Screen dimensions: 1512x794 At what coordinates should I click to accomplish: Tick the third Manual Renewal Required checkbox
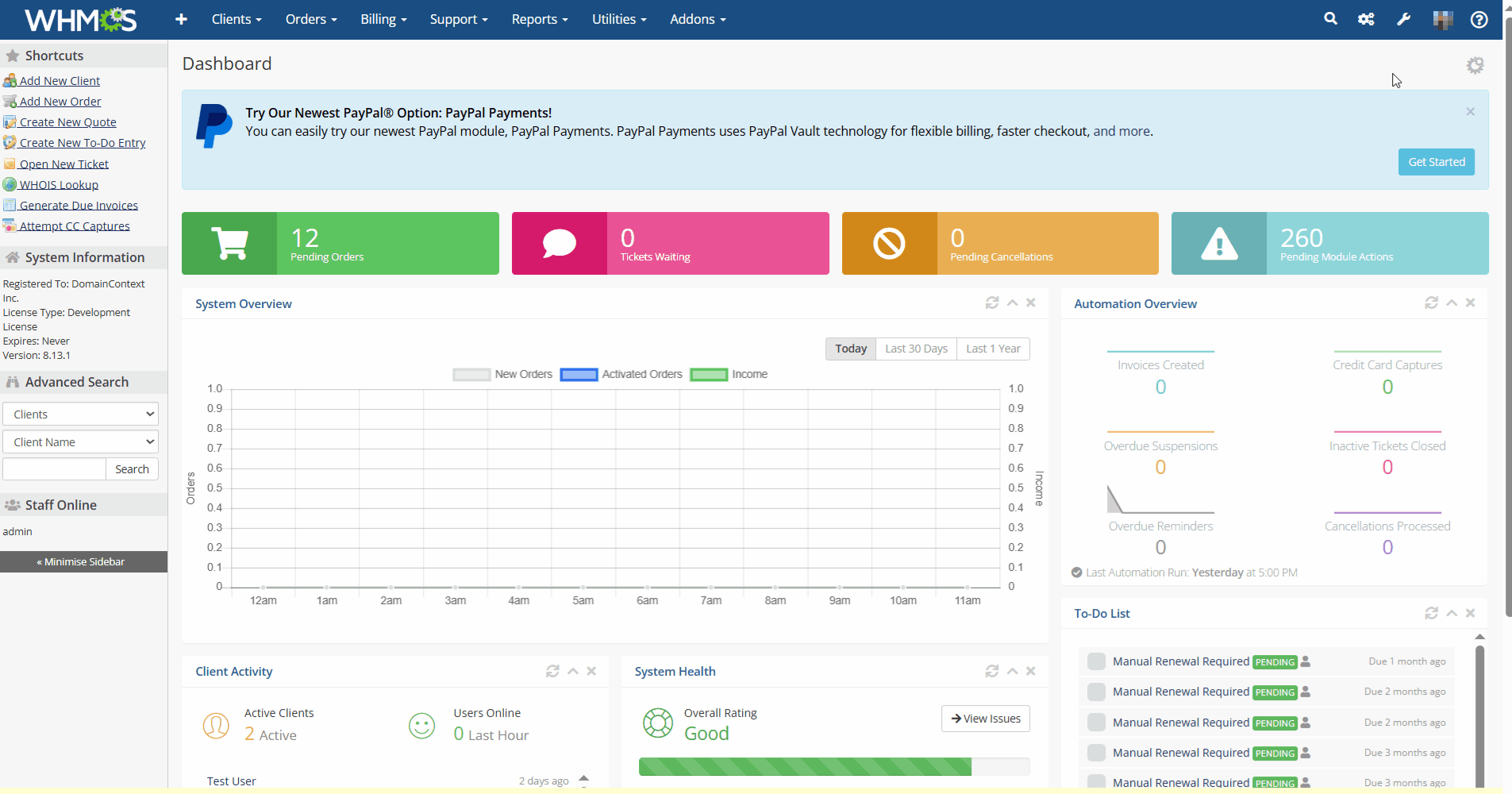(1096, 723)
